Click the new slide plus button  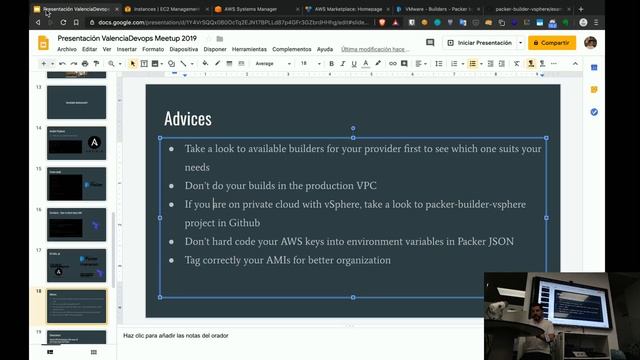pos(44,64)
